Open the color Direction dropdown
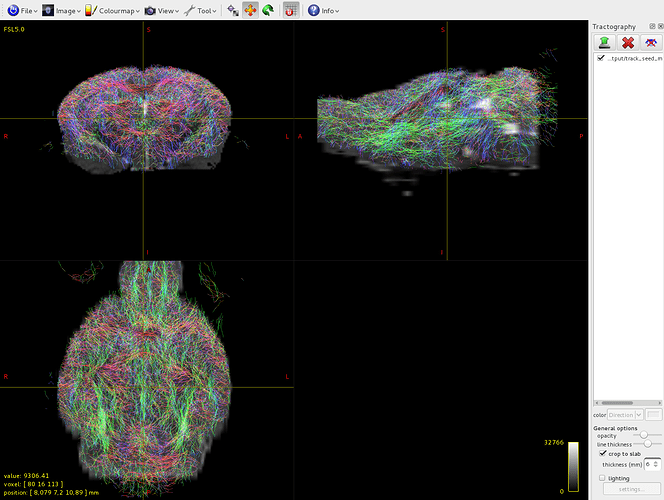Screen dimensions: 664x500 point(625,415)
